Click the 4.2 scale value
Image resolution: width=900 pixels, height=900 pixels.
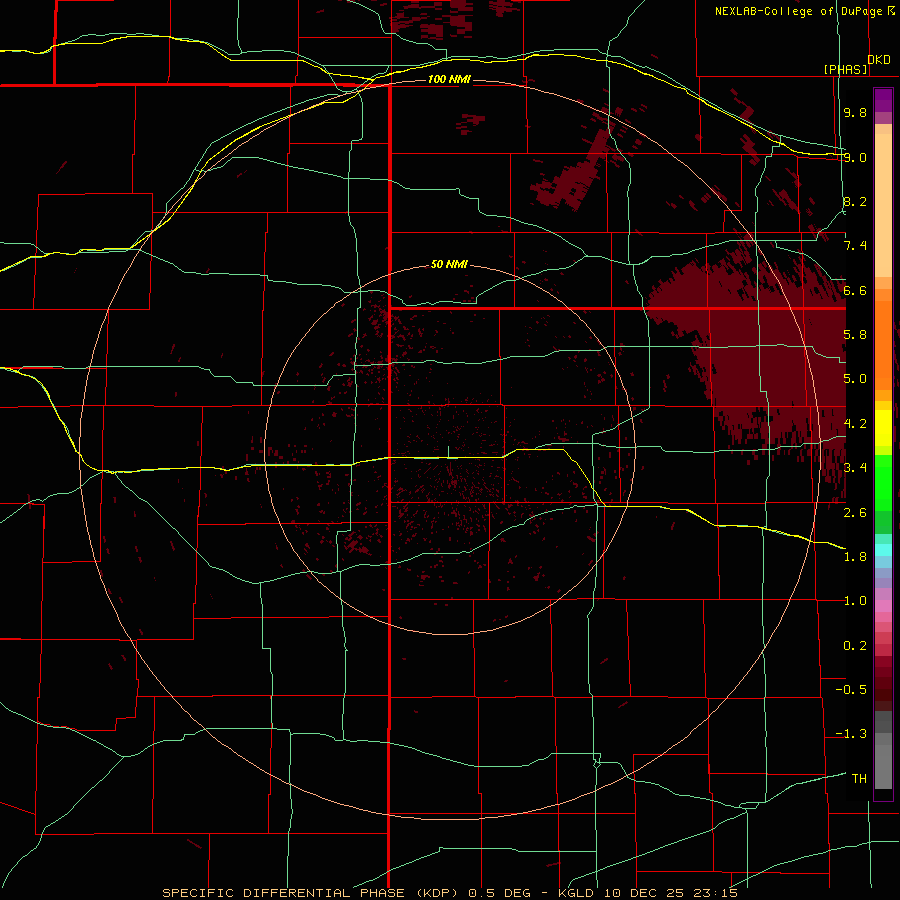pyautogui.click(x=855, y=424)
